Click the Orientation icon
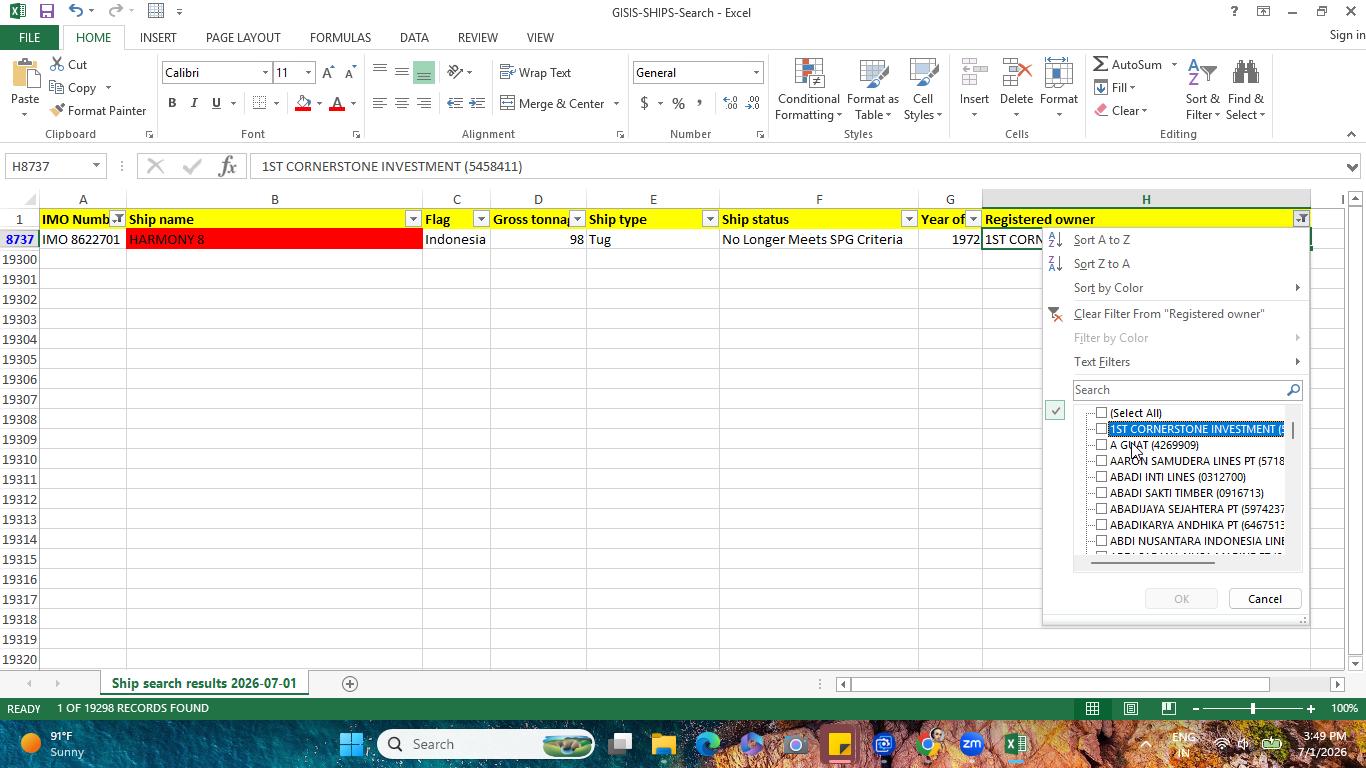1366x768 pixels. (455, 72)
